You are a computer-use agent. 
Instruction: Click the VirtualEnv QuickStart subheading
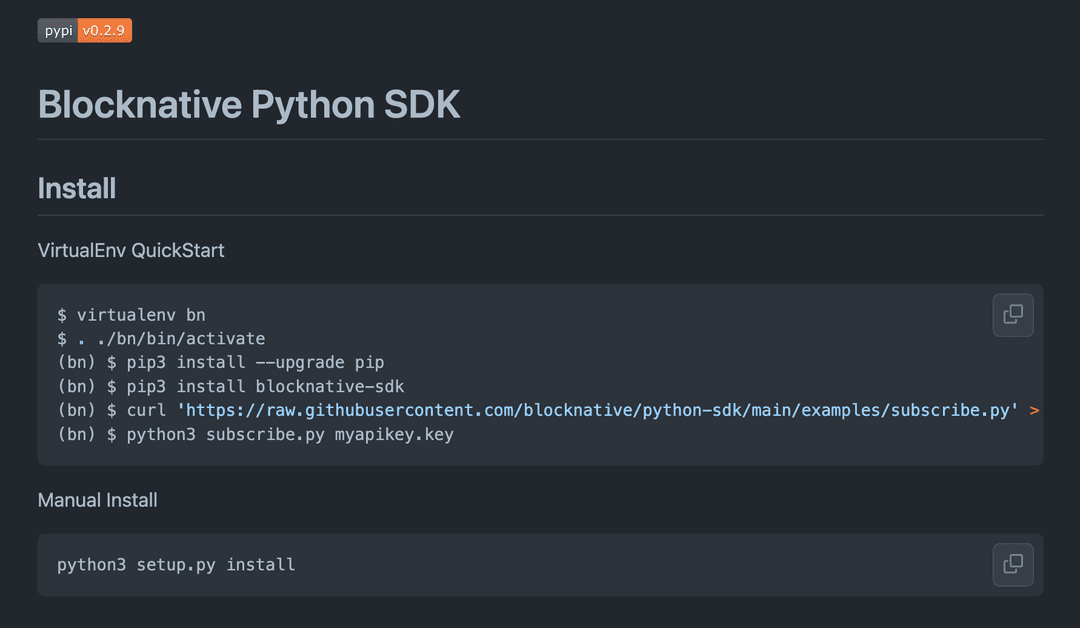(x=130, y=250)
